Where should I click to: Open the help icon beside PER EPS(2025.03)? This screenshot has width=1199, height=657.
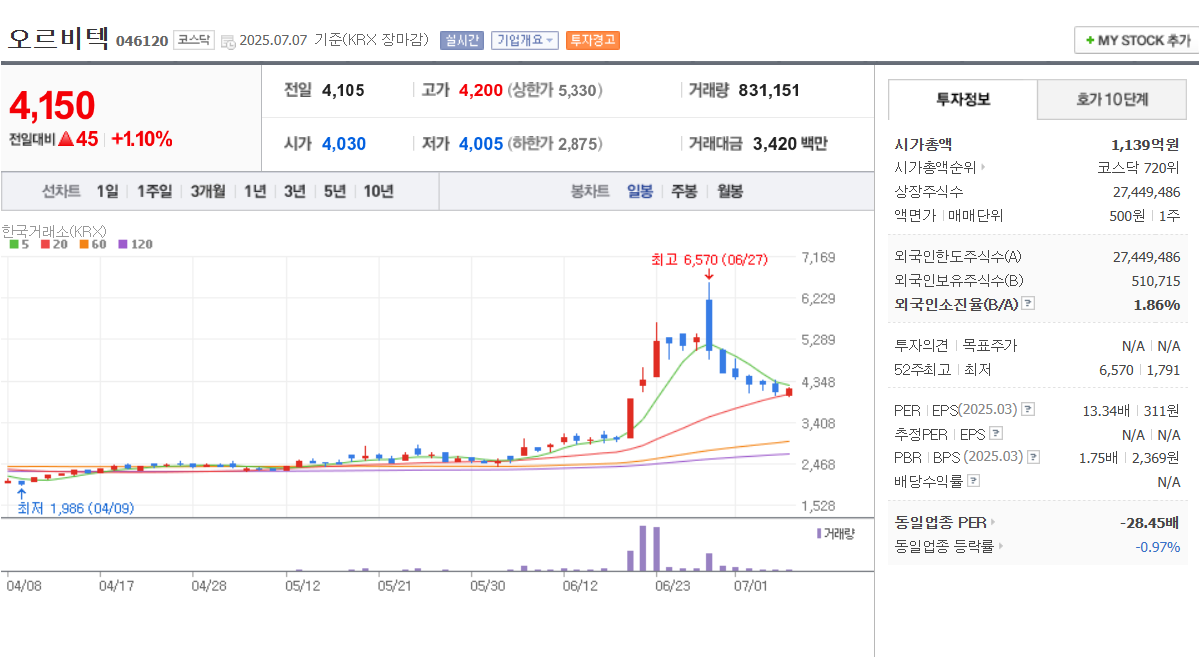(1028, 409)
